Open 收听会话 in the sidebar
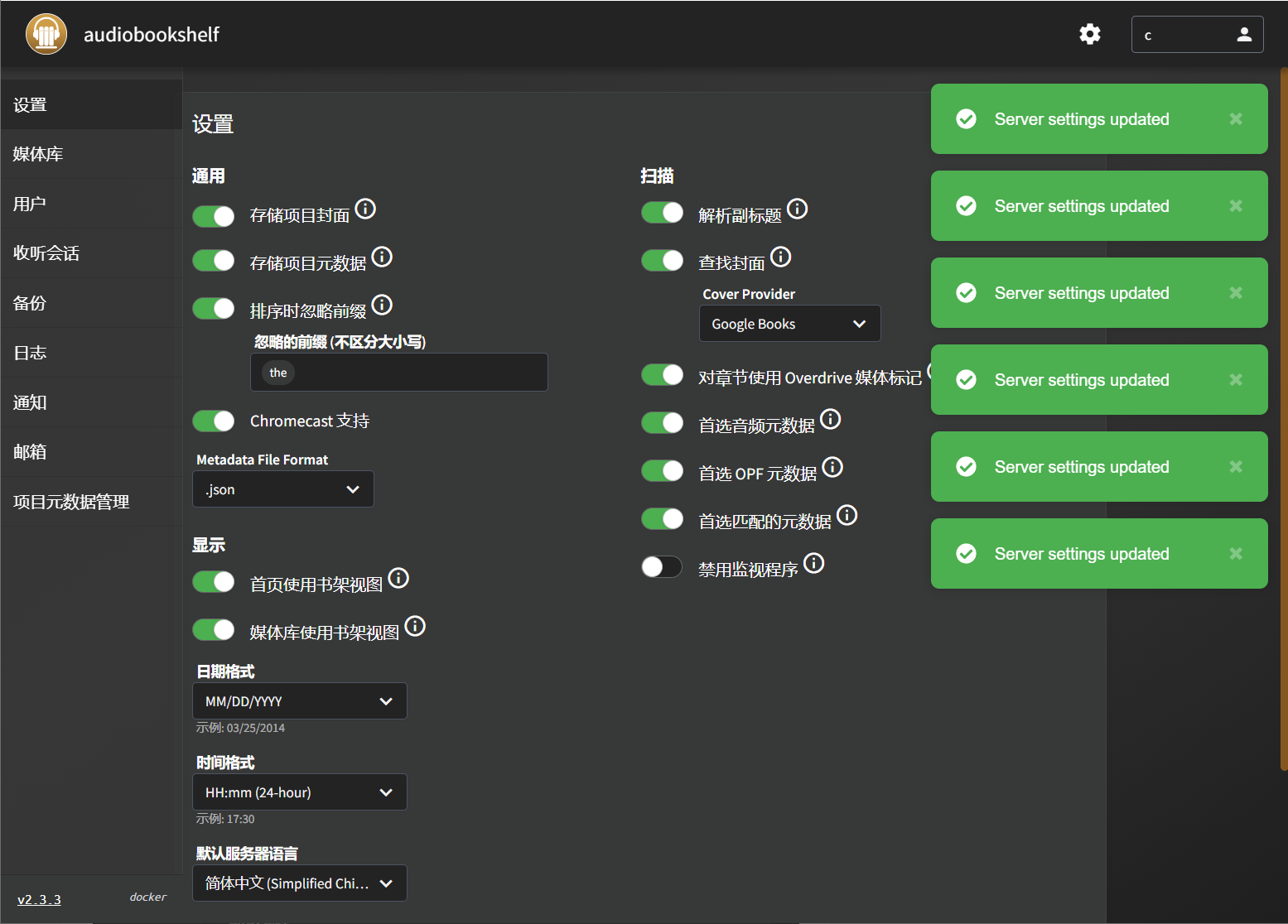 91,253
